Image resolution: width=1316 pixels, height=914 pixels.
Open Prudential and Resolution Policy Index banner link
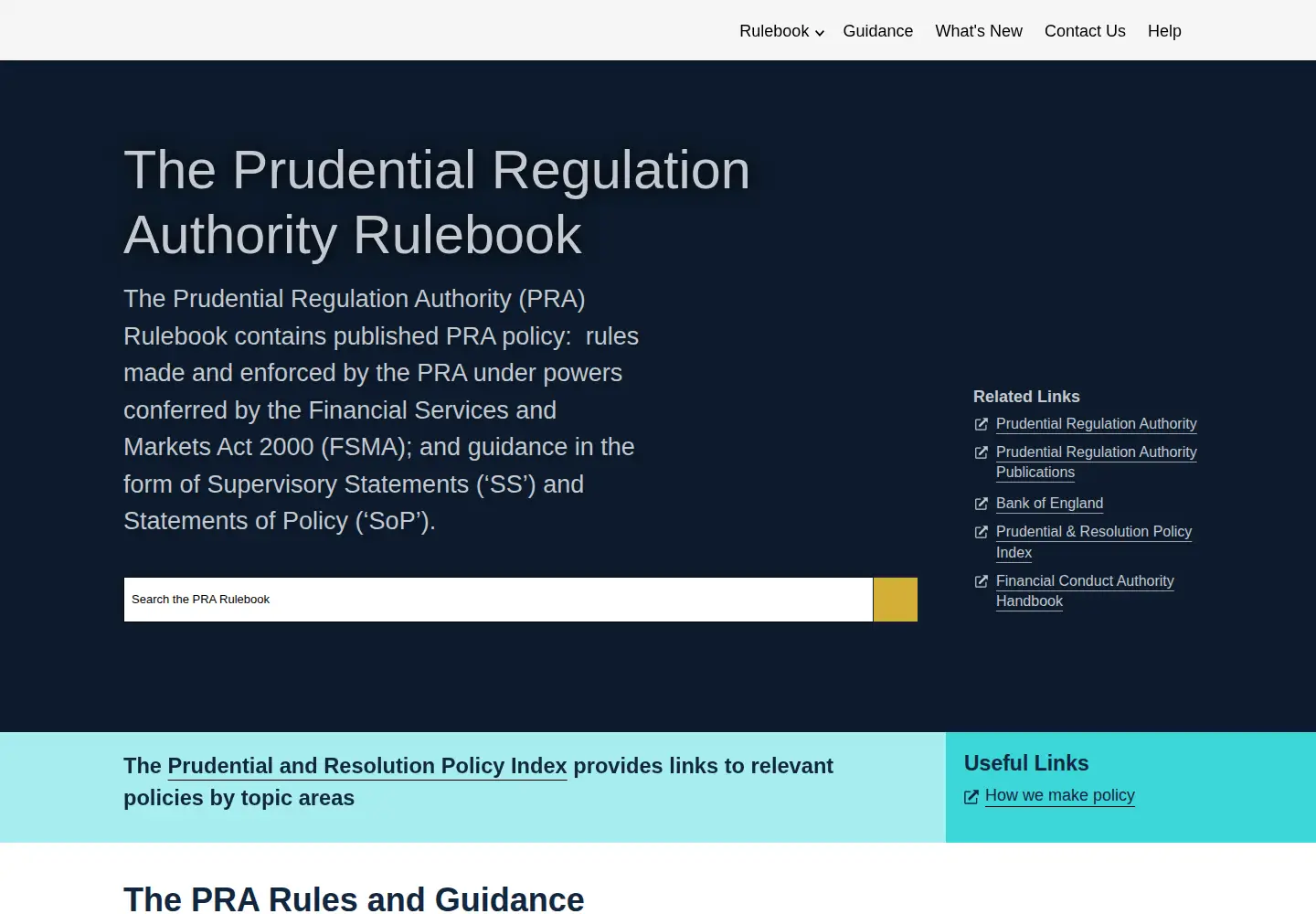coord(367,766)
